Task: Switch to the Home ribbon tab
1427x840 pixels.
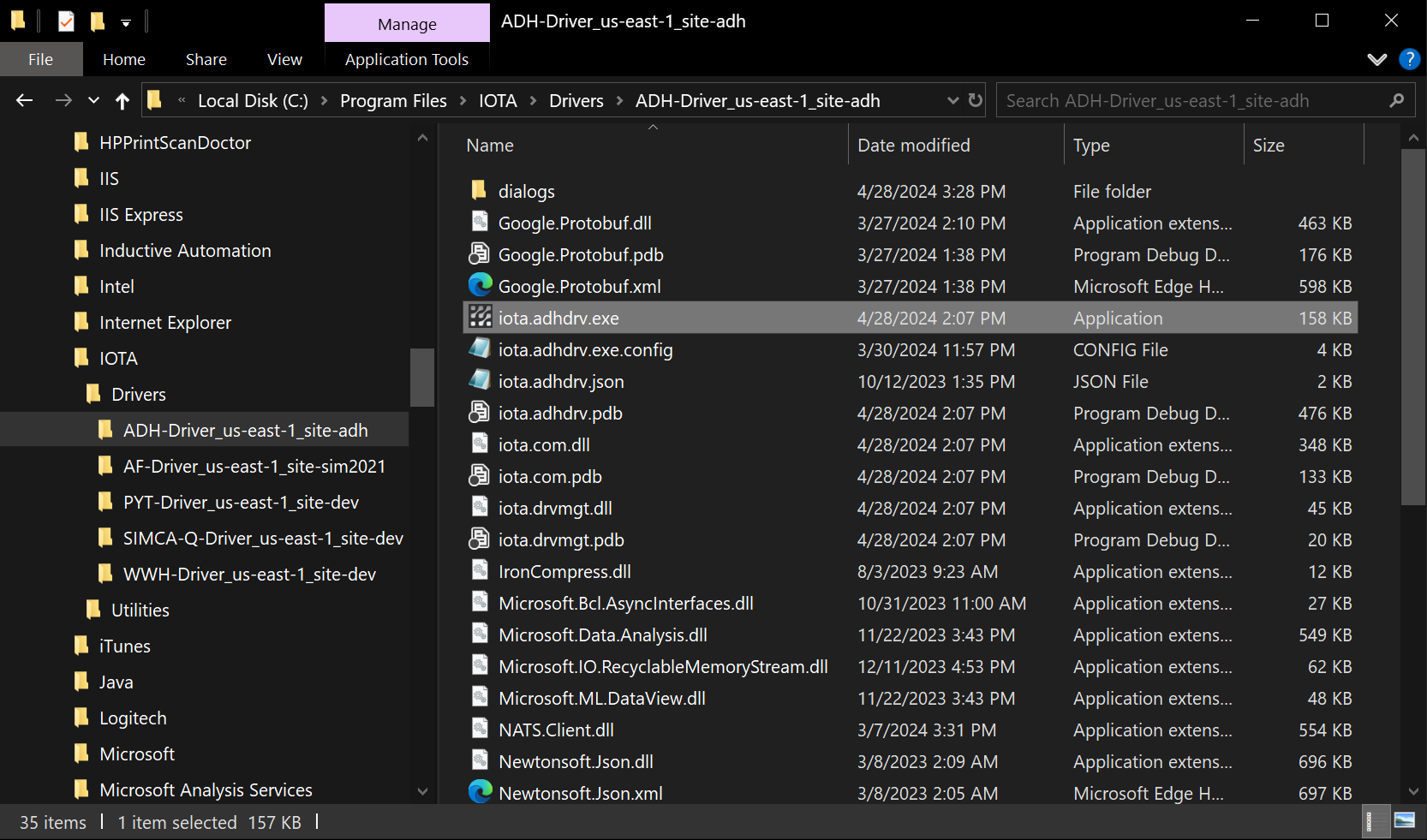Action: point(124,59)
